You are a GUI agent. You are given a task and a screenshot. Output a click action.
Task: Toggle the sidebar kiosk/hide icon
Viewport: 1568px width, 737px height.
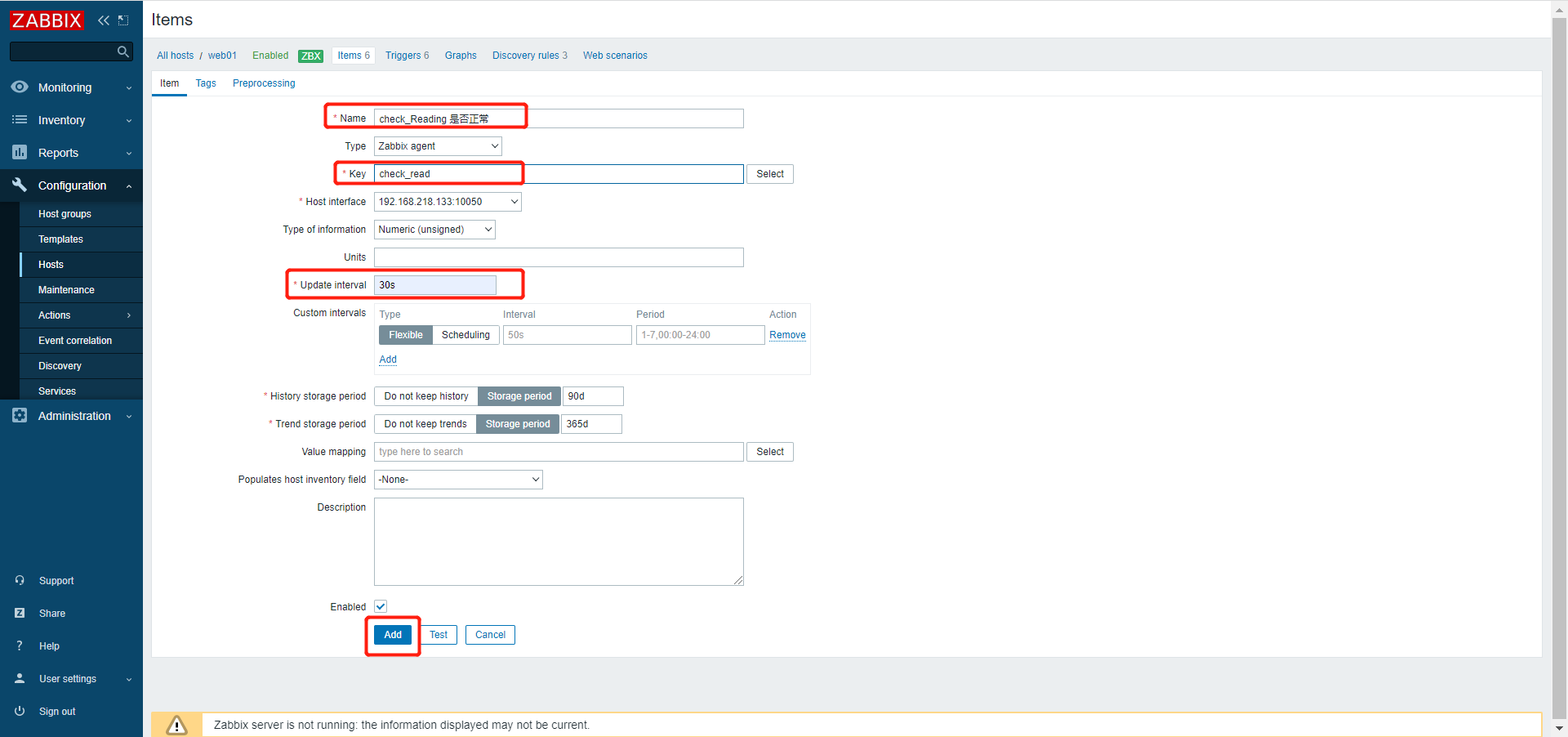click(123, 20)
